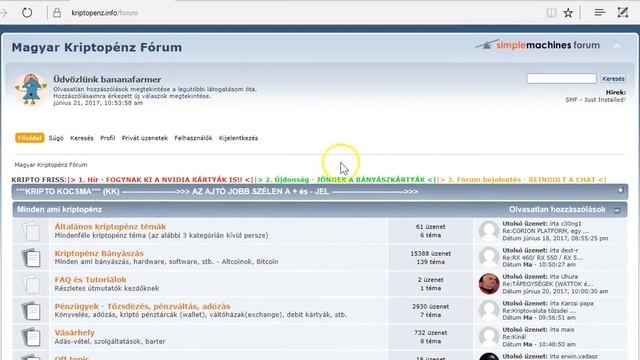Click Magyar Kriptopénz Fórum page title
640x360 pixels.
[x=97, y=47]
